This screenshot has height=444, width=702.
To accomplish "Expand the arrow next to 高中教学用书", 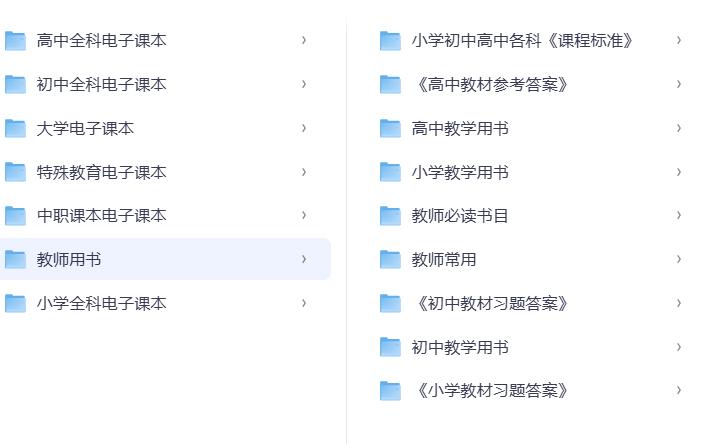I will (679, 128).
